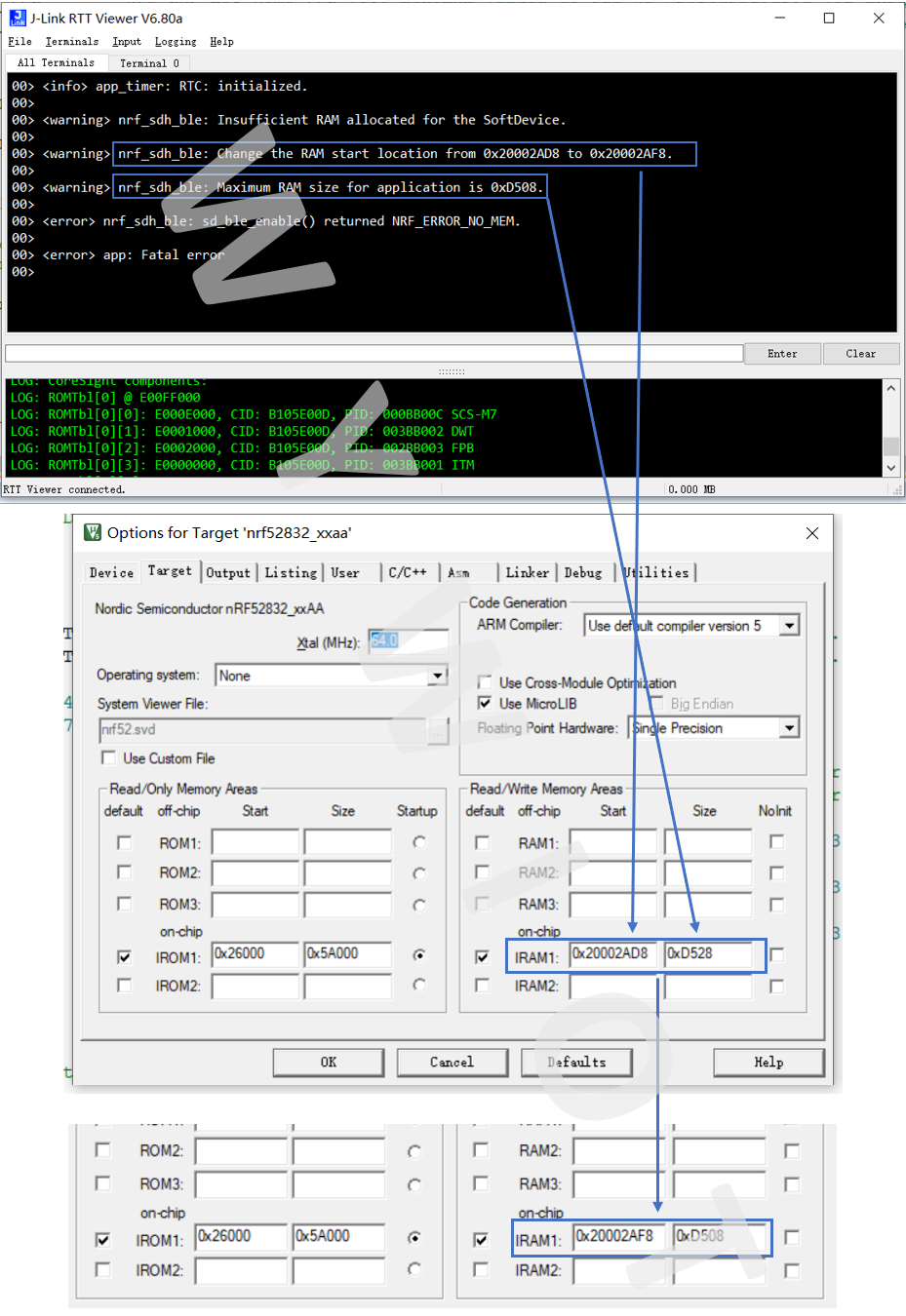The height and width of the screenshot is (1316, 906).
Task: Click the log pane scroll up arrow
Action: (x=891, y=388)
